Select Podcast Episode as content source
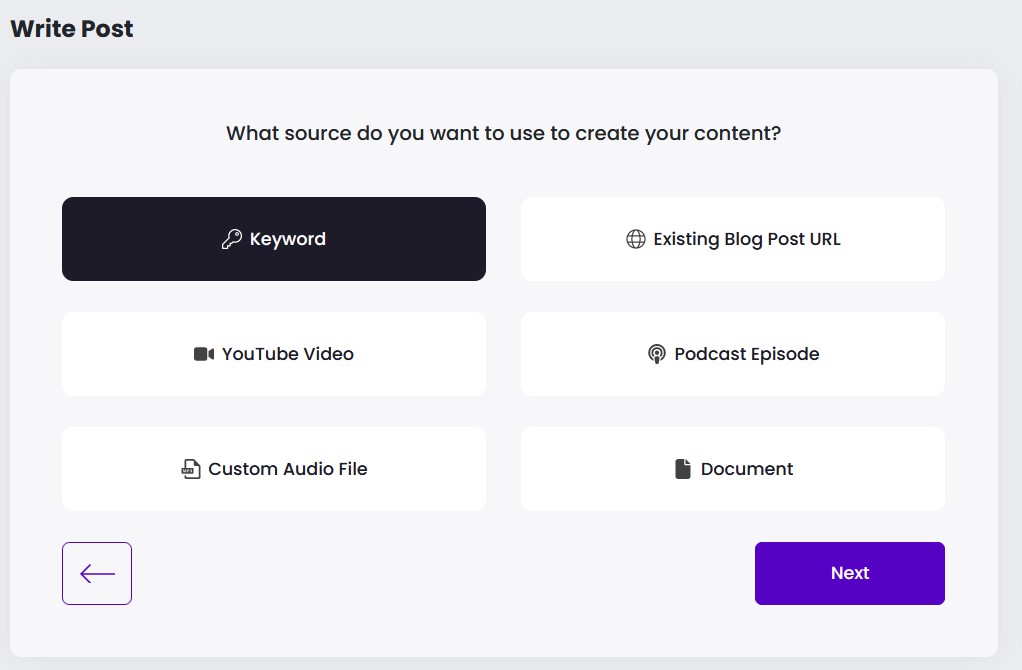The width and height of the screenshot is (1022, 670). click(x=733, y=354)
